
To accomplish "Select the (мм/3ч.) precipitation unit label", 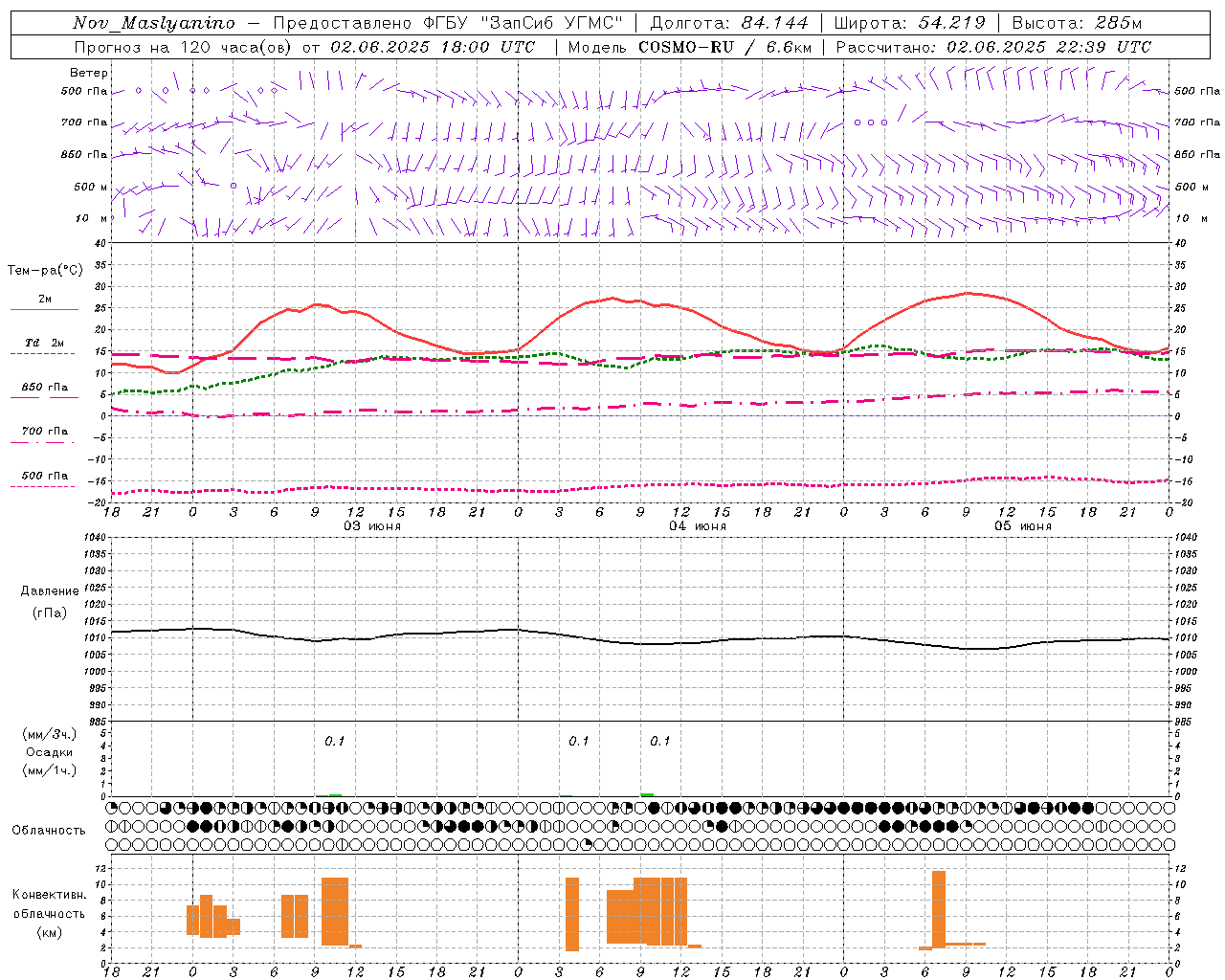I will (x=50, y=734).
